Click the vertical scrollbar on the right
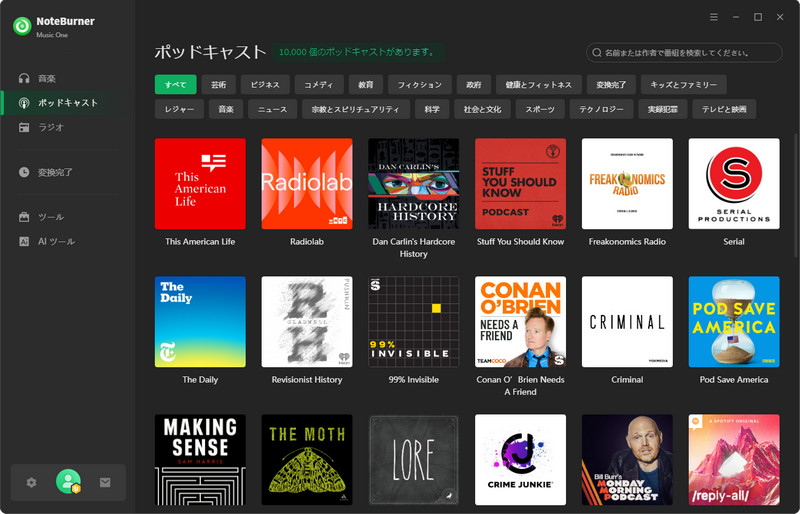 pyautogui.click(x=794, y=200)
